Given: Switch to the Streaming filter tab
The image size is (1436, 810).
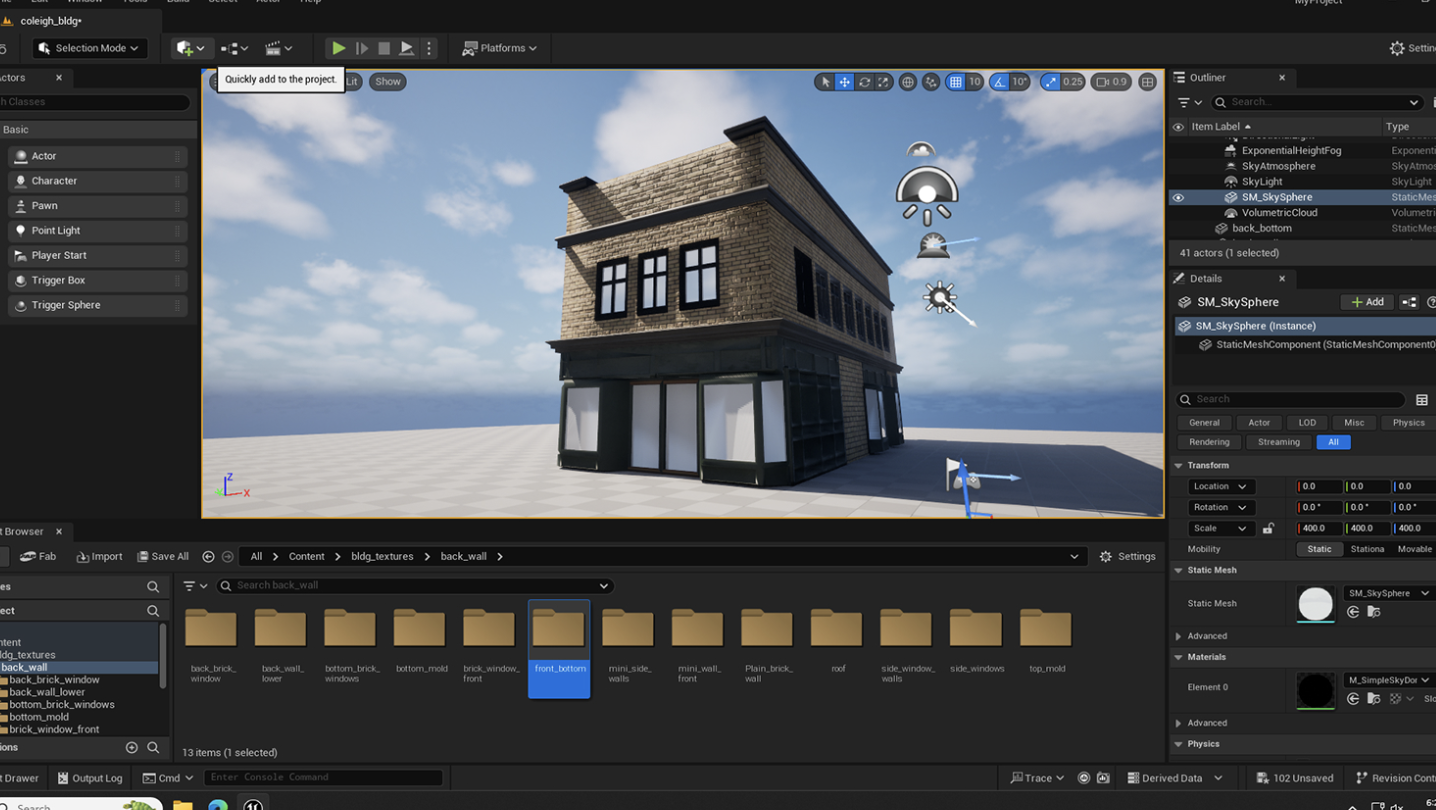Looking at the screenshot, I should click(x=1279, y=442).
